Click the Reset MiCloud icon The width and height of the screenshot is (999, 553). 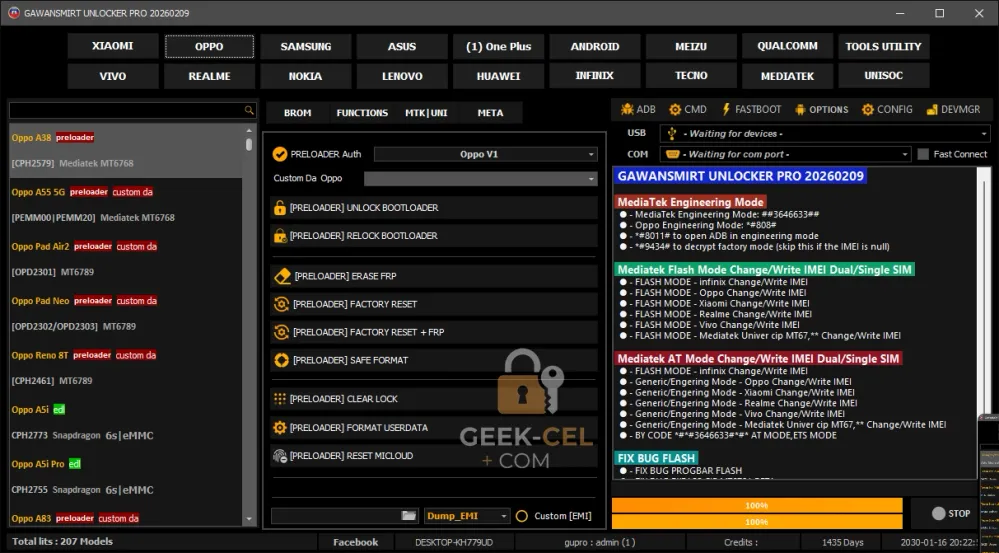(280, 456)
